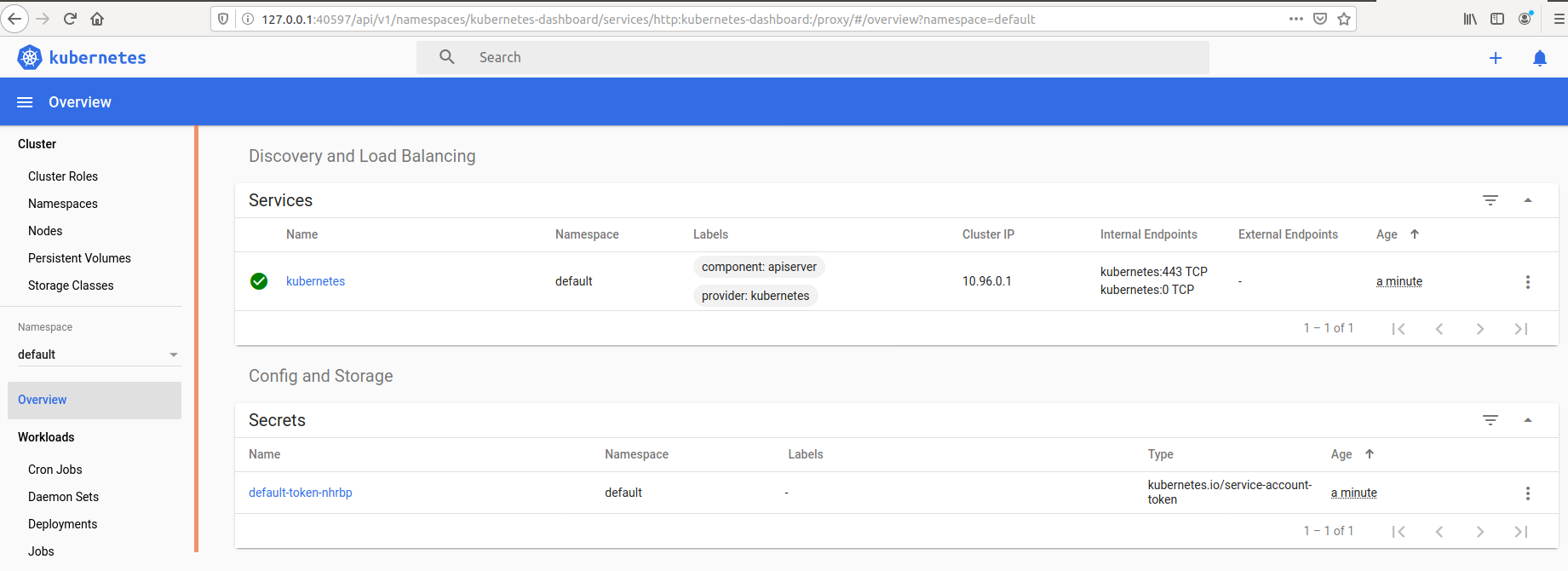Open the default-token-nhrbp secret link
This screenshot has height=571, width=1568.
point(301,493)
